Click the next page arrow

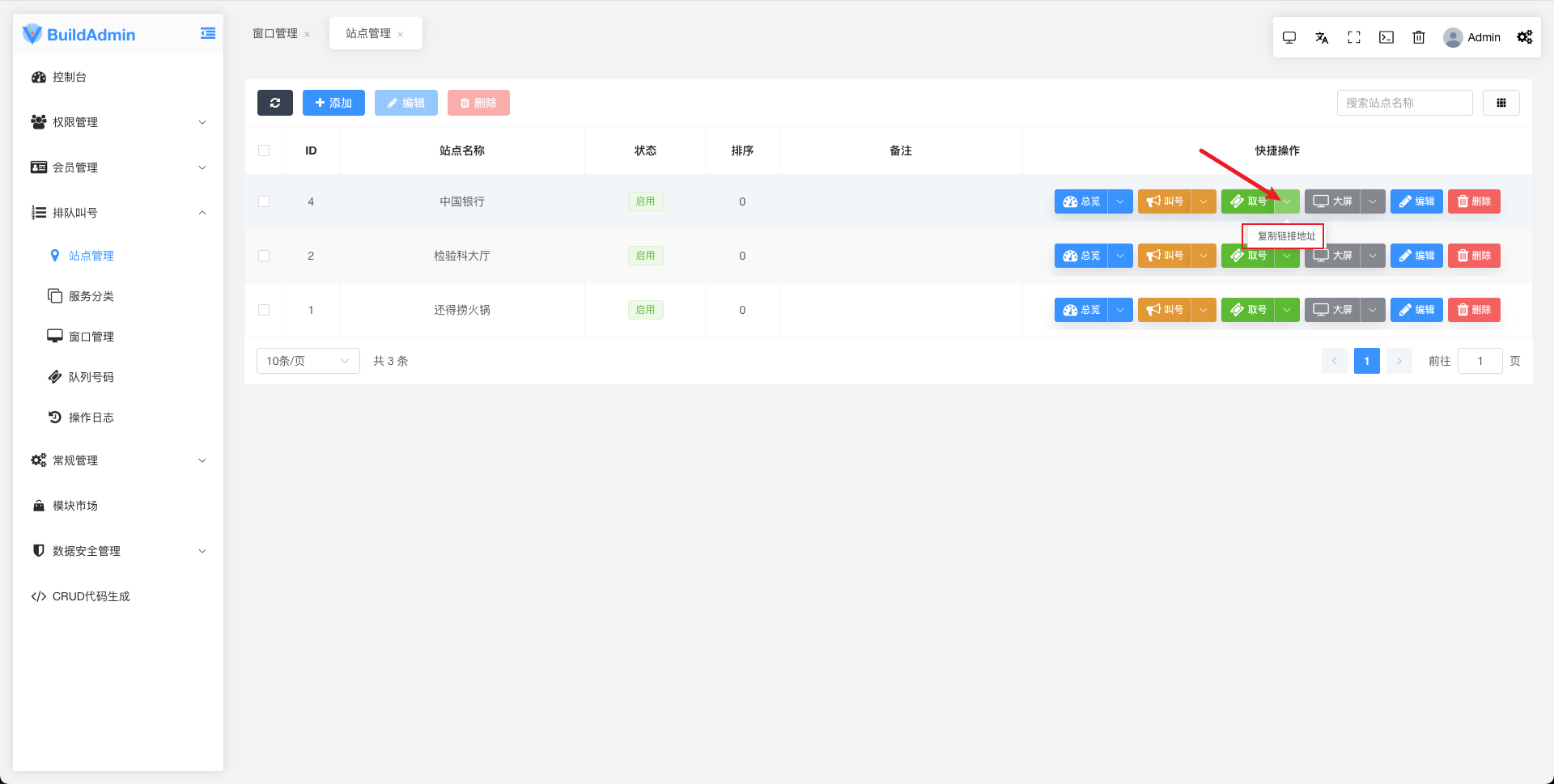1399,361
